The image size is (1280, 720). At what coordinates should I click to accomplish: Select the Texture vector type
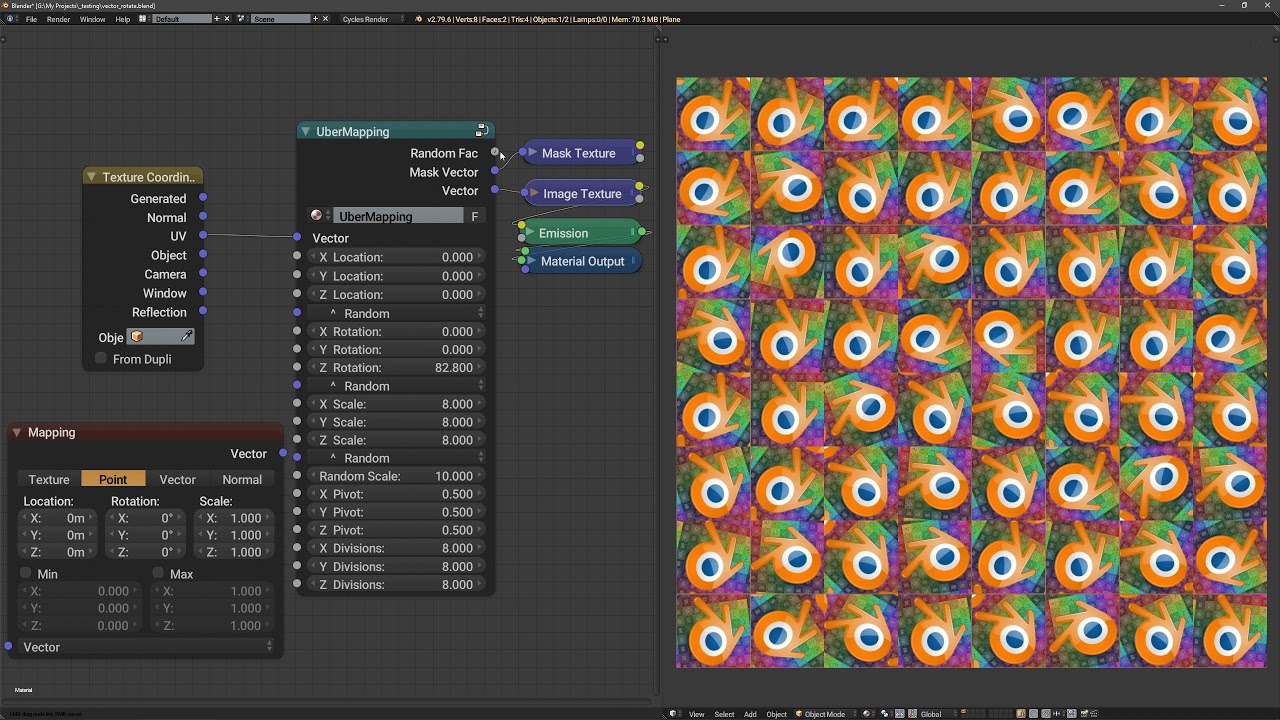point(49,480)
